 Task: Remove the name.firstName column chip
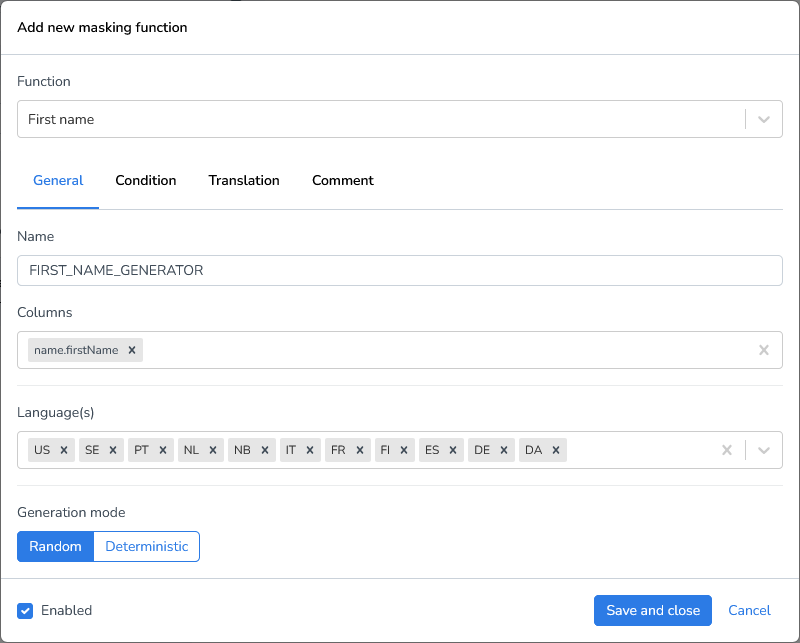point(132,350)
